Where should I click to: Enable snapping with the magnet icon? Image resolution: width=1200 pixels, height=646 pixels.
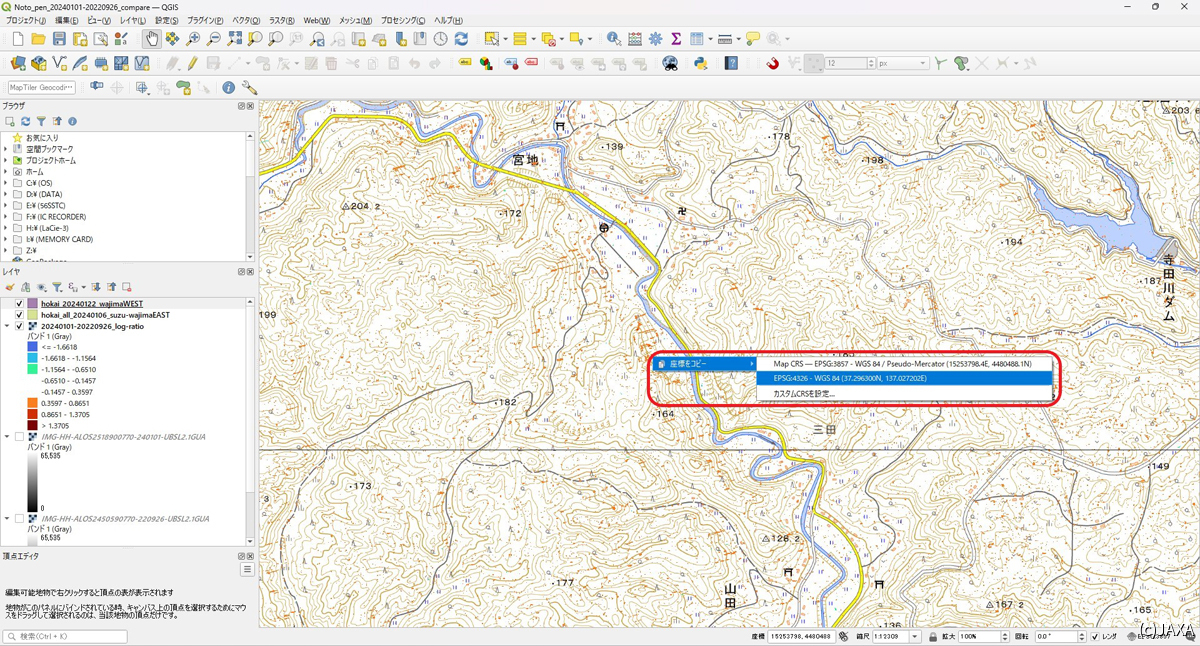pos(772,63)
